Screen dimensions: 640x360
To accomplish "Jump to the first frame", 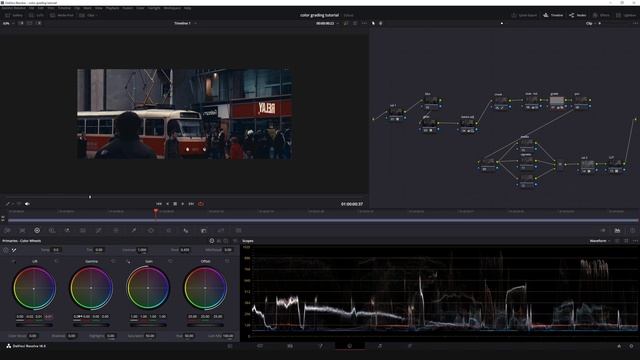I will point(159,204).
